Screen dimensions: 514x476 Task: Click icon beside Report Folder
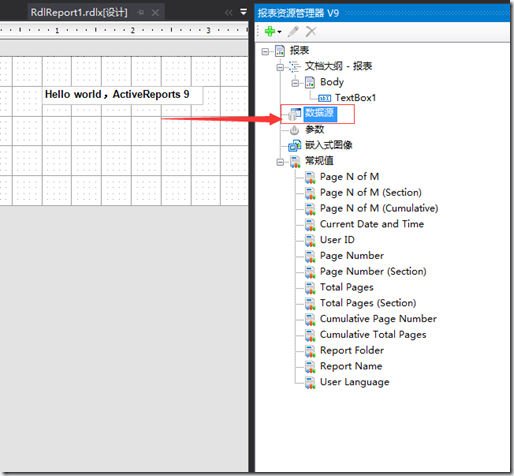310,351
